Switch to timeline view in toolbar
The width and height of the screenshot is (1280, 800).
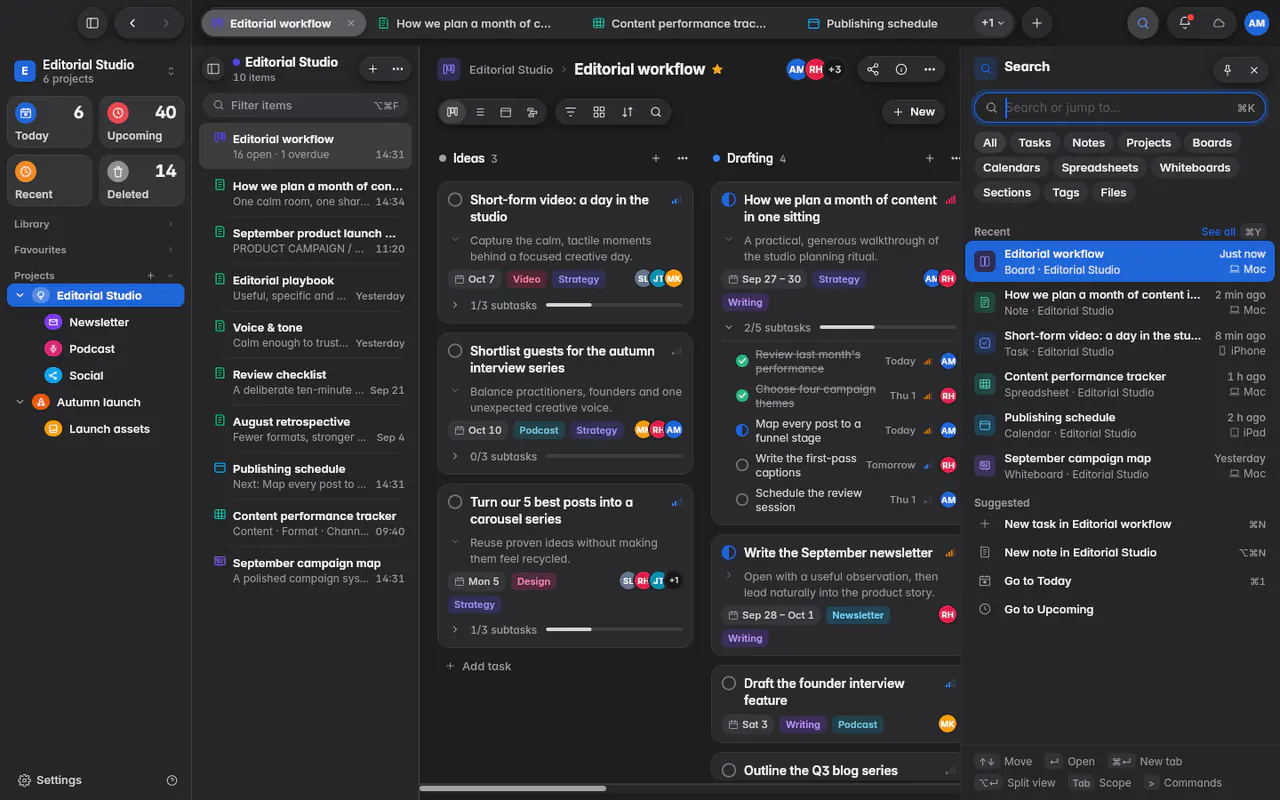coord(532,112)
